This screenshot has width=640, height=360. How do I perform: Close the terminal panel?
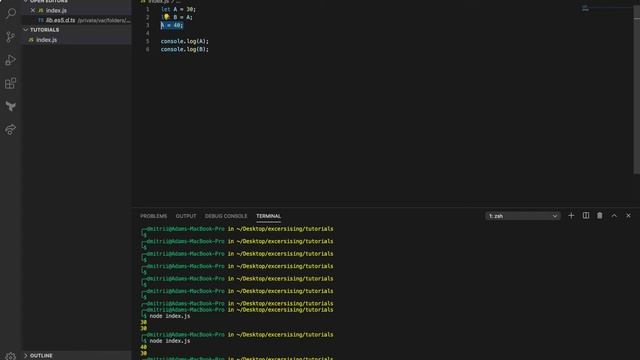tap(628, 216)
